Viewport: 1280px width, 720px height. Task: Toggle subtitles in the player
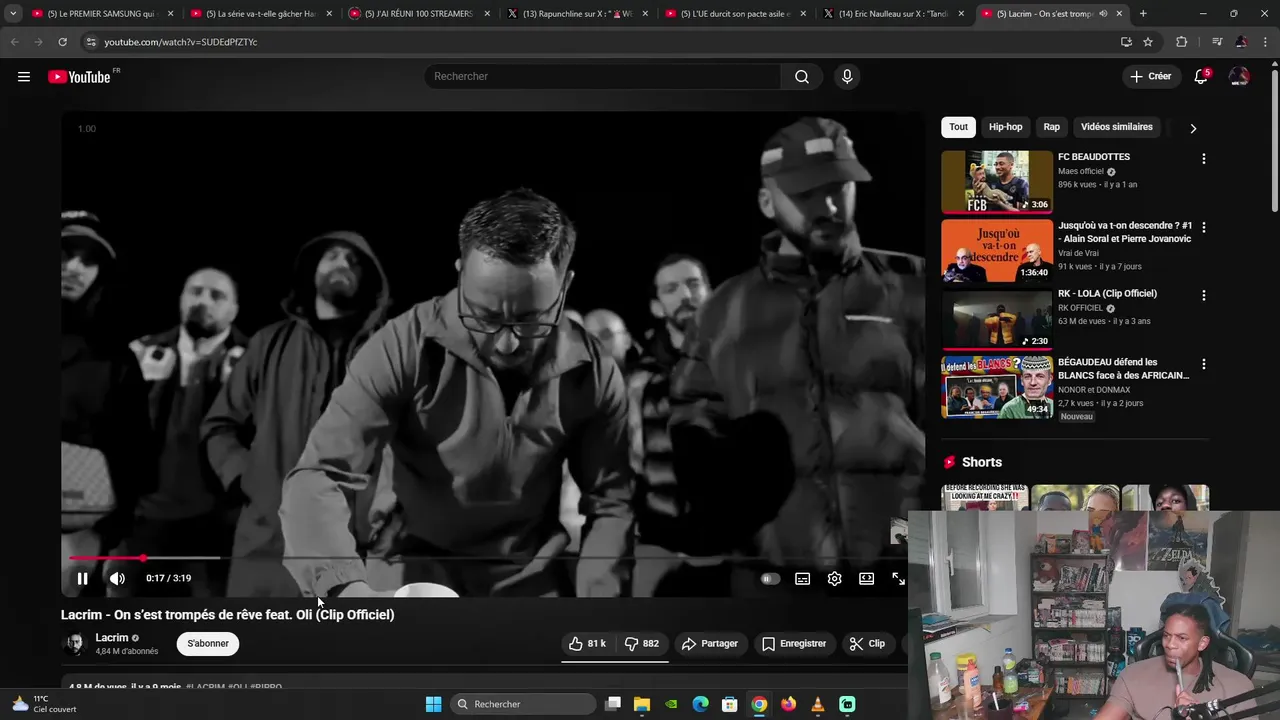click(x=802, y=578)
